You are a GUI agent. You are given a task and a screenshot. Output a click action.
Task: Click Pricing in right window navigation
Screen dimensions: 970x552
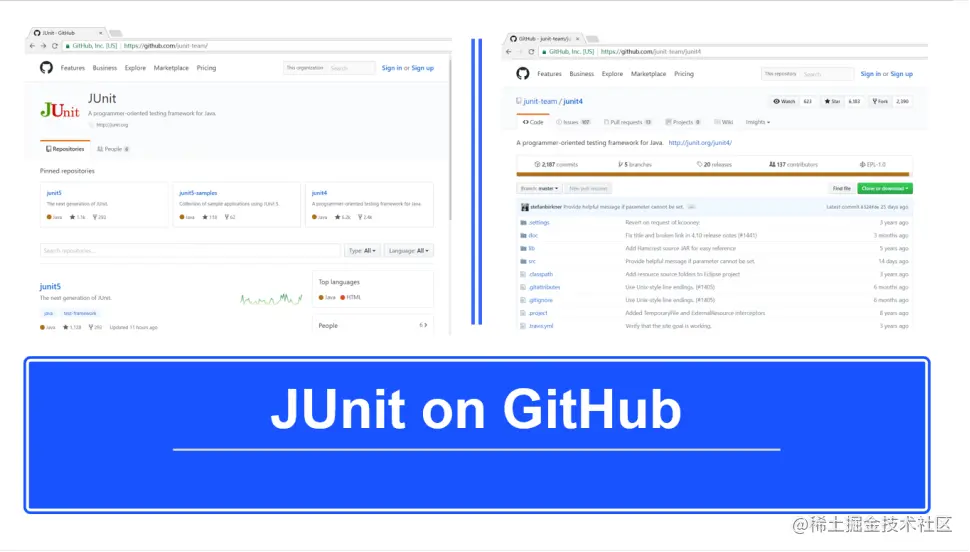tap(684, 74)
